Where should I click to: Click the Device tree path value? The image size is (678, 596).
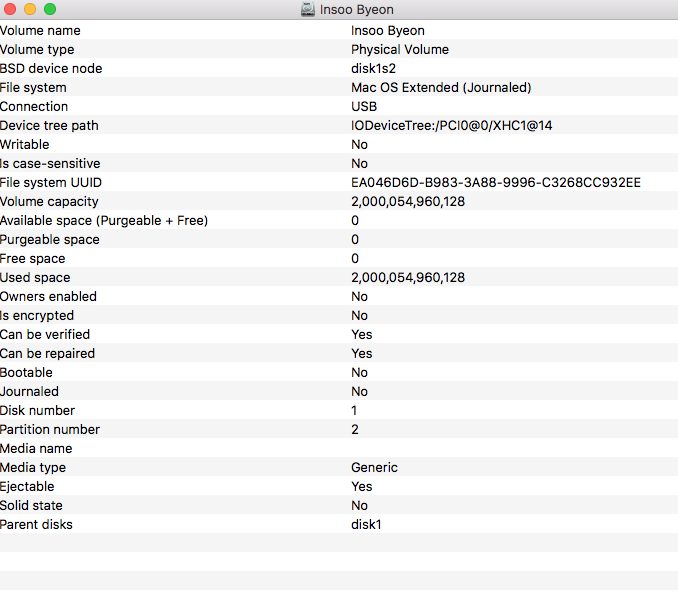[451, 126]
